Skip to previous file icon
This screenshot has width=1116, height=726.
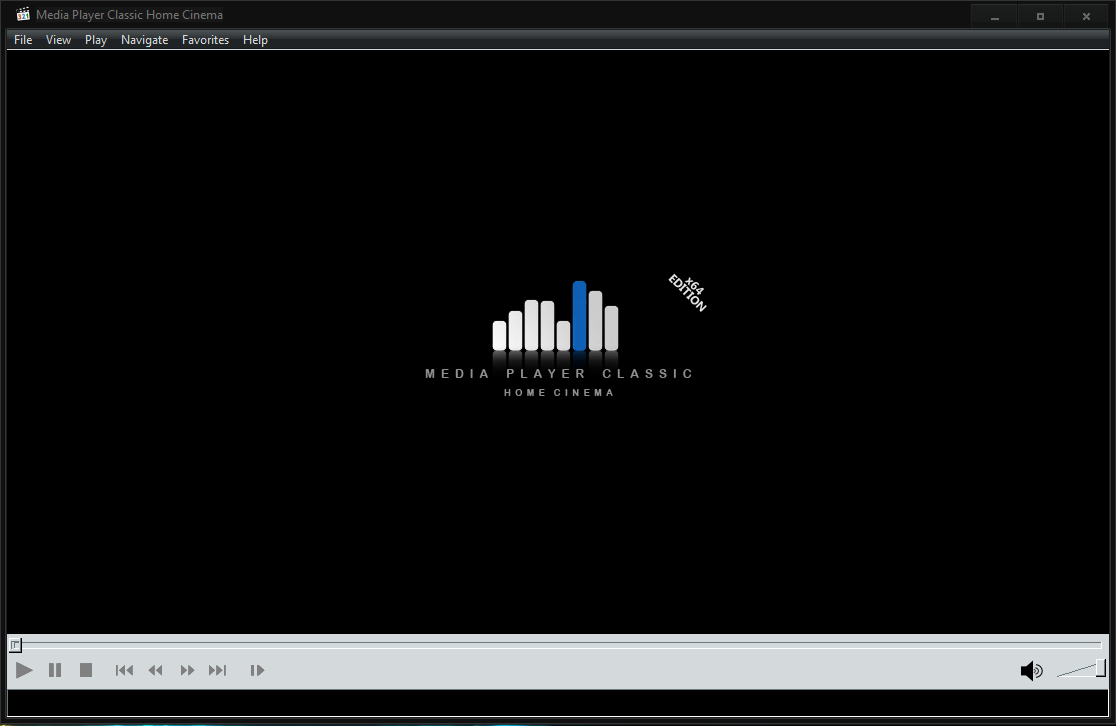tap(125, 670)
